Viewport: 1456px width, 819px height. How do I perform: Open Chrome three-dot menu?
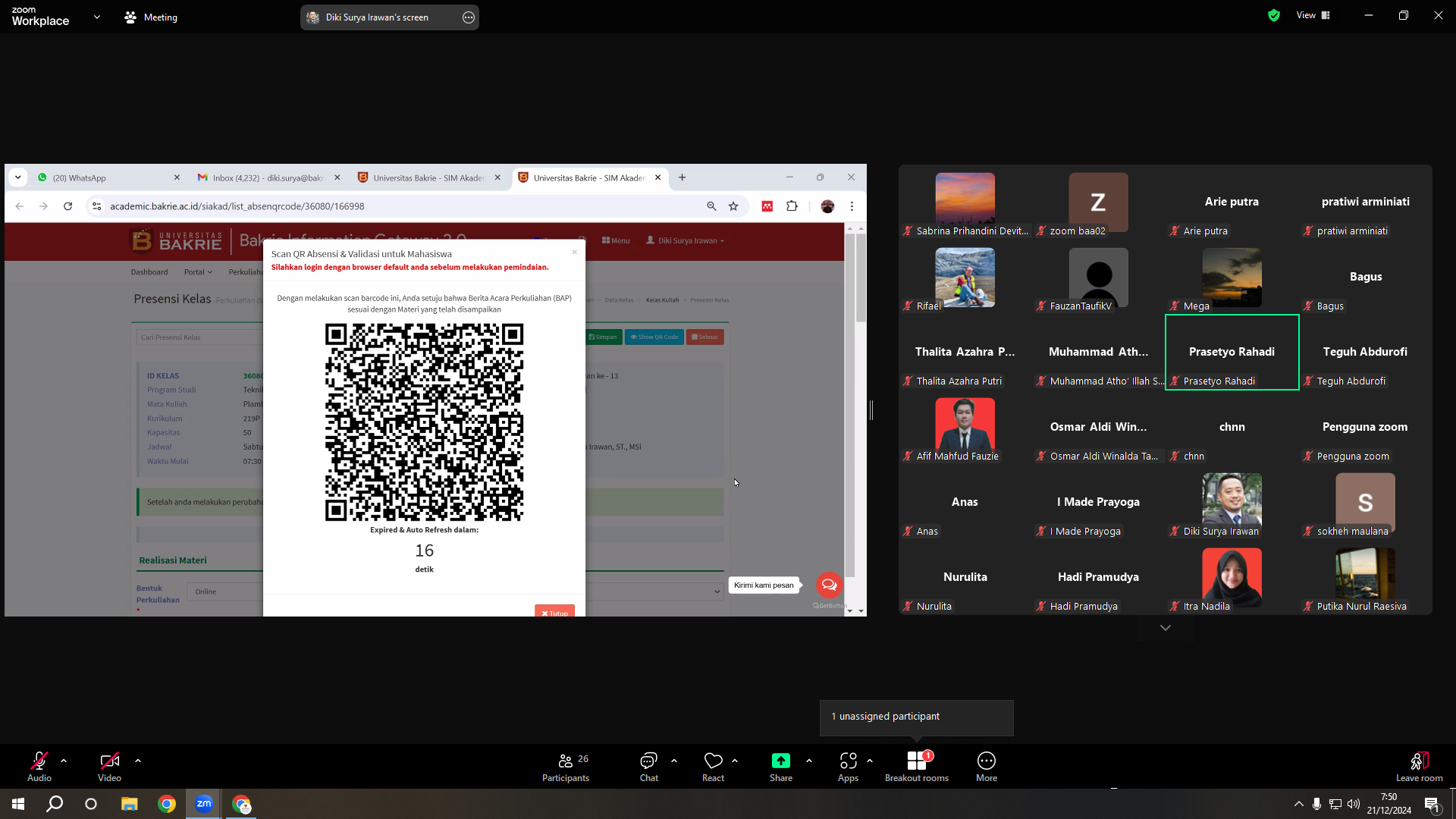tap(852, 206)
